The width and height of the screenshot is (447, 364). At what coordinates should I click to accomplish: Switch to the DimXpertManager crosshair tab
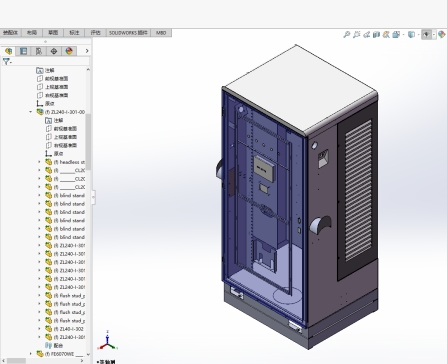[54, 51]
